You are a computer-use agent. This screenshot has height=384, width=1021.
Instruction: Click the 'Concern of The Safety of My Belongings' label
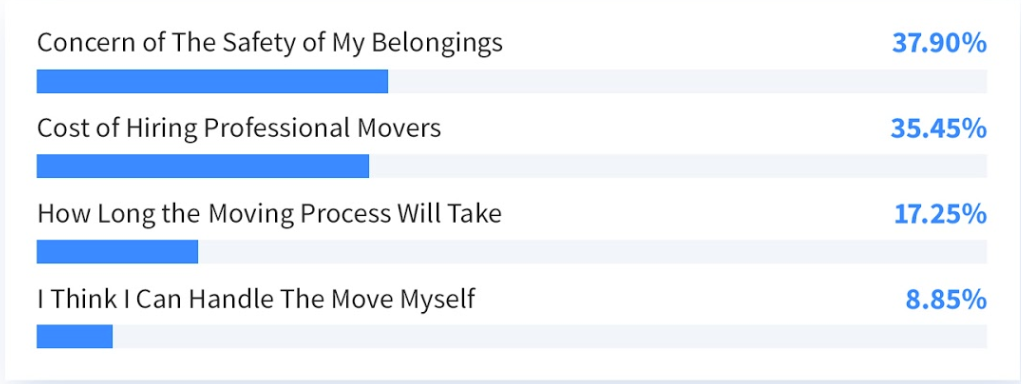click(270, 43)
